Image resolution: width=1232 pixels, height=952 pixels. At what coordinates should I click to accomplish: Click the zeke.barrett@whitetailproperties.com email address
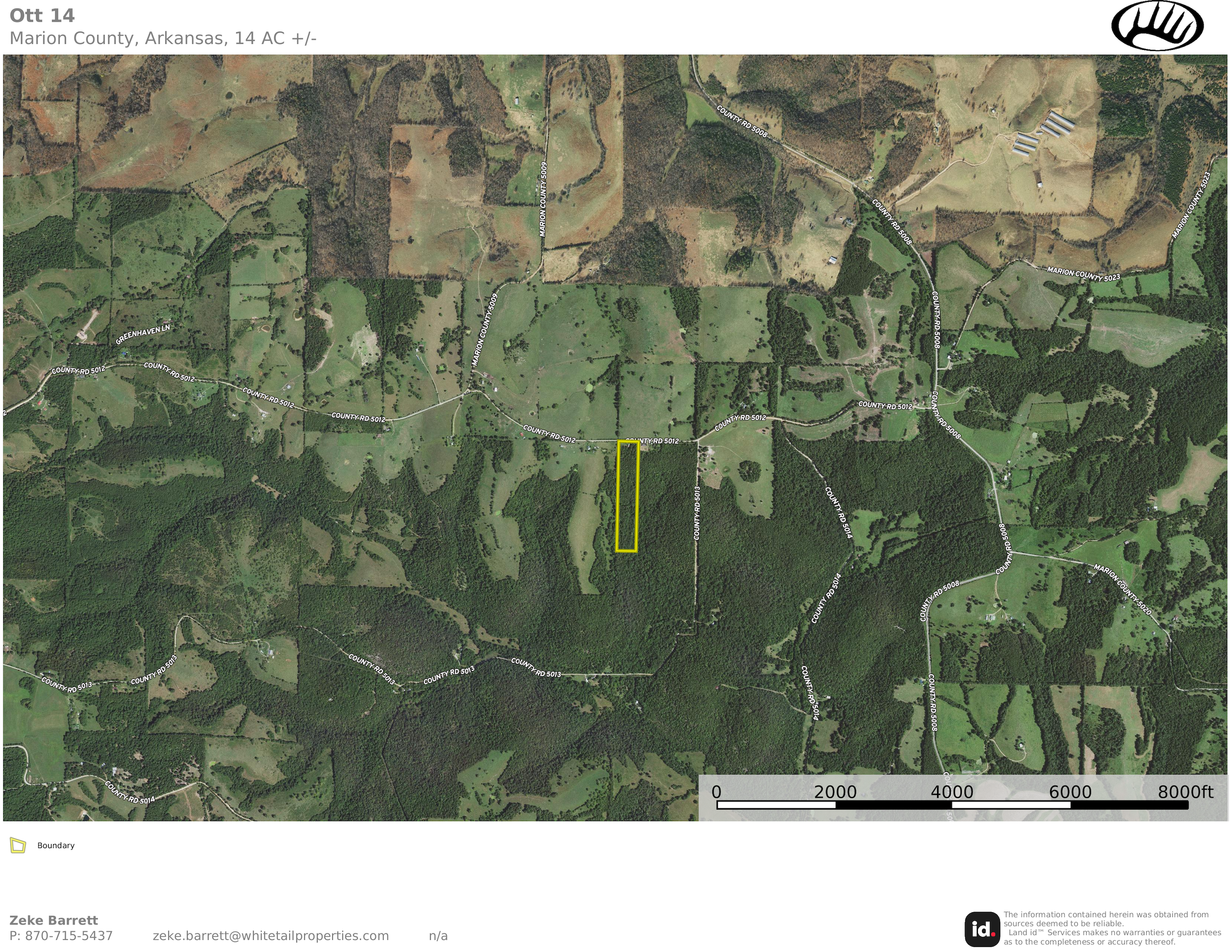coord(271,936)
